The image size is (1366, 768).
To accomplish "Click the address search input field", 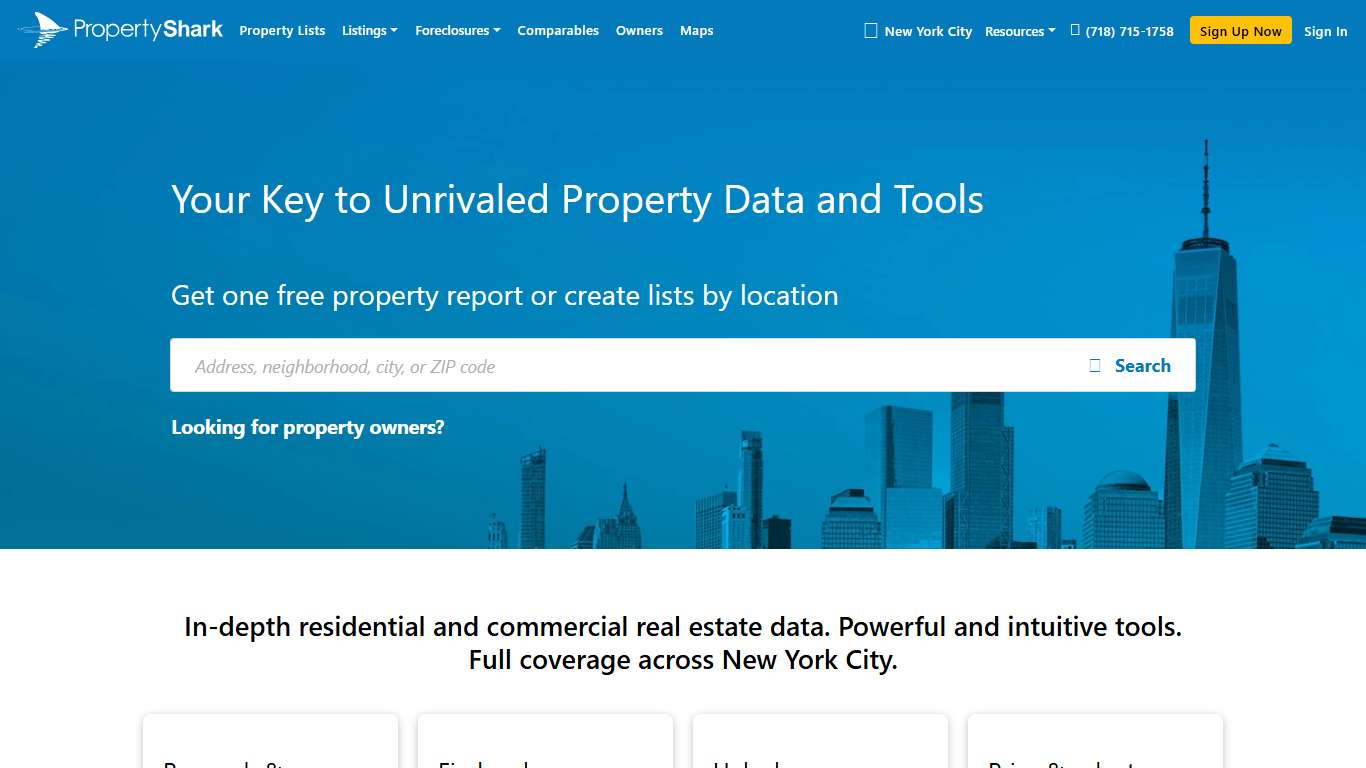I will [500, 365].
